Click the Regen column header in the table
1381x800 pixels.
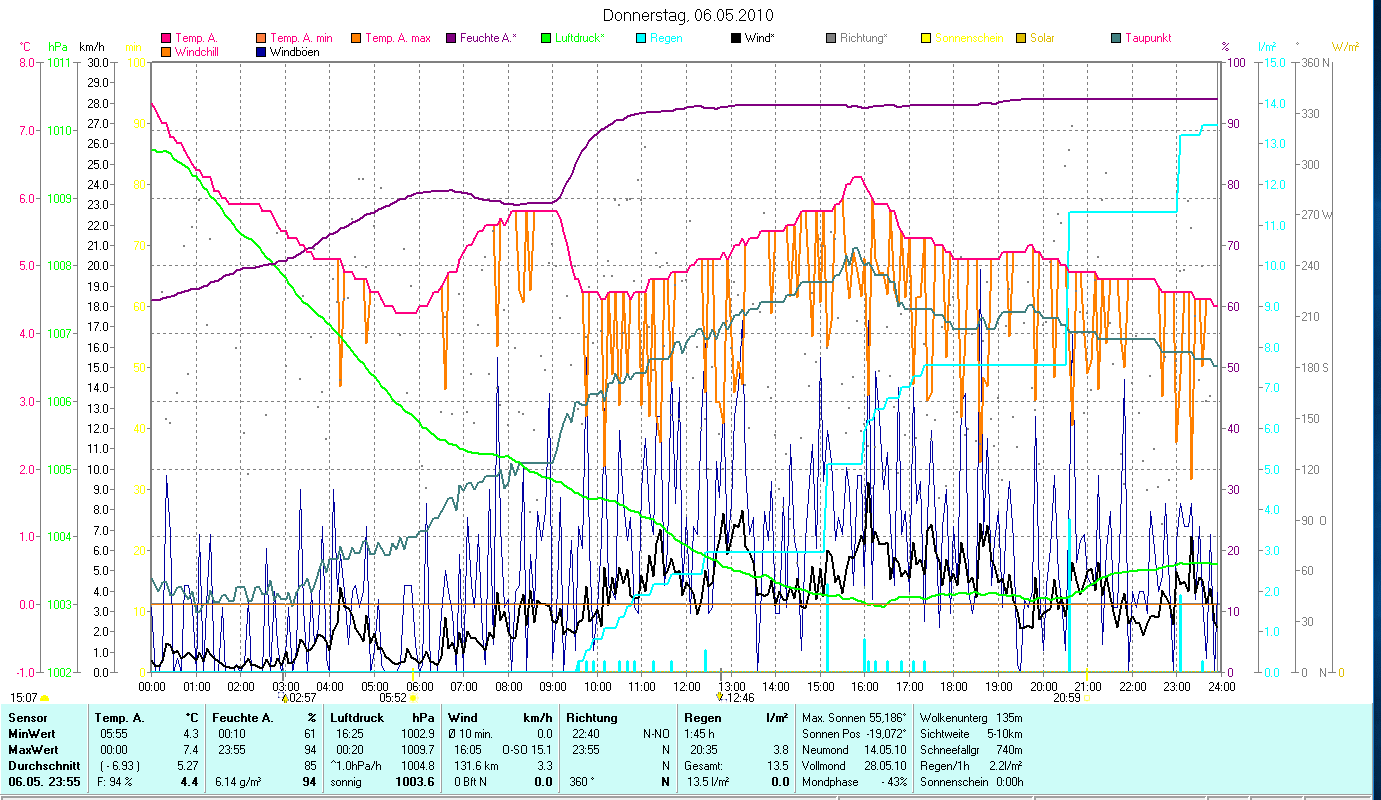point(702,718)
